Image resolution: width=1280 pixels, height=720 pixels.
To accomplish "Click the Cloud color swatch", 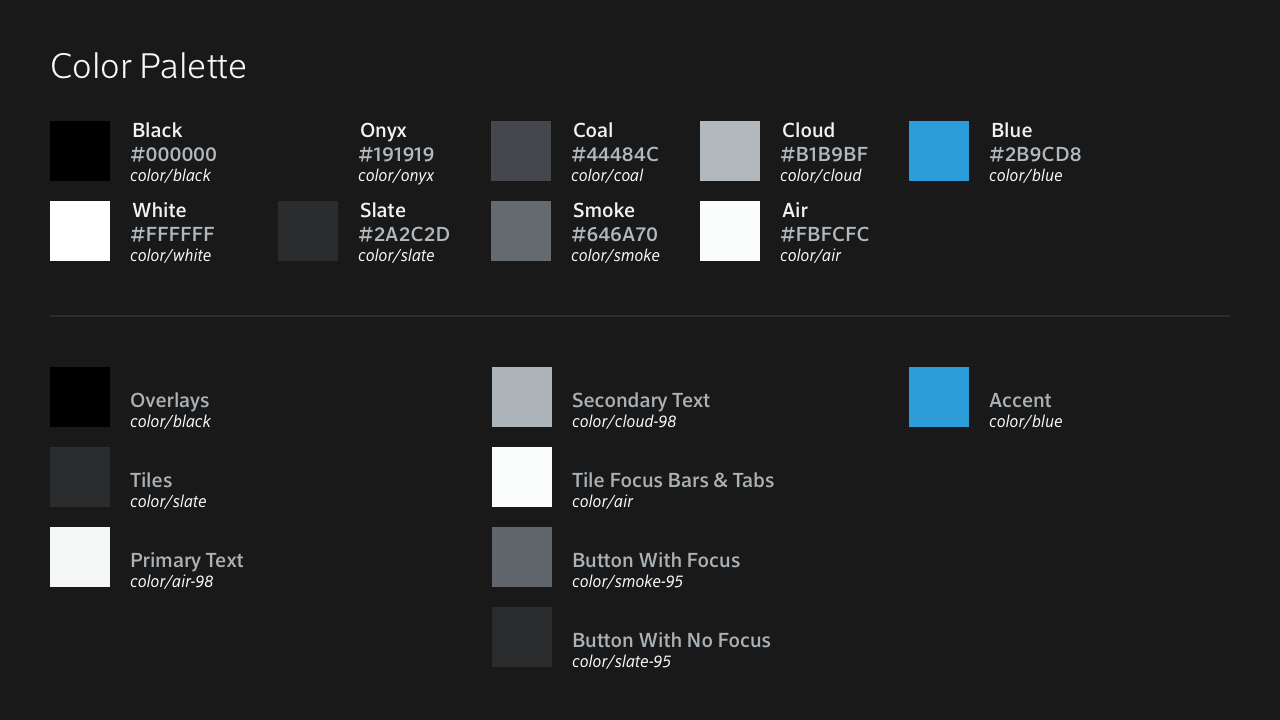I will point(730,151).
